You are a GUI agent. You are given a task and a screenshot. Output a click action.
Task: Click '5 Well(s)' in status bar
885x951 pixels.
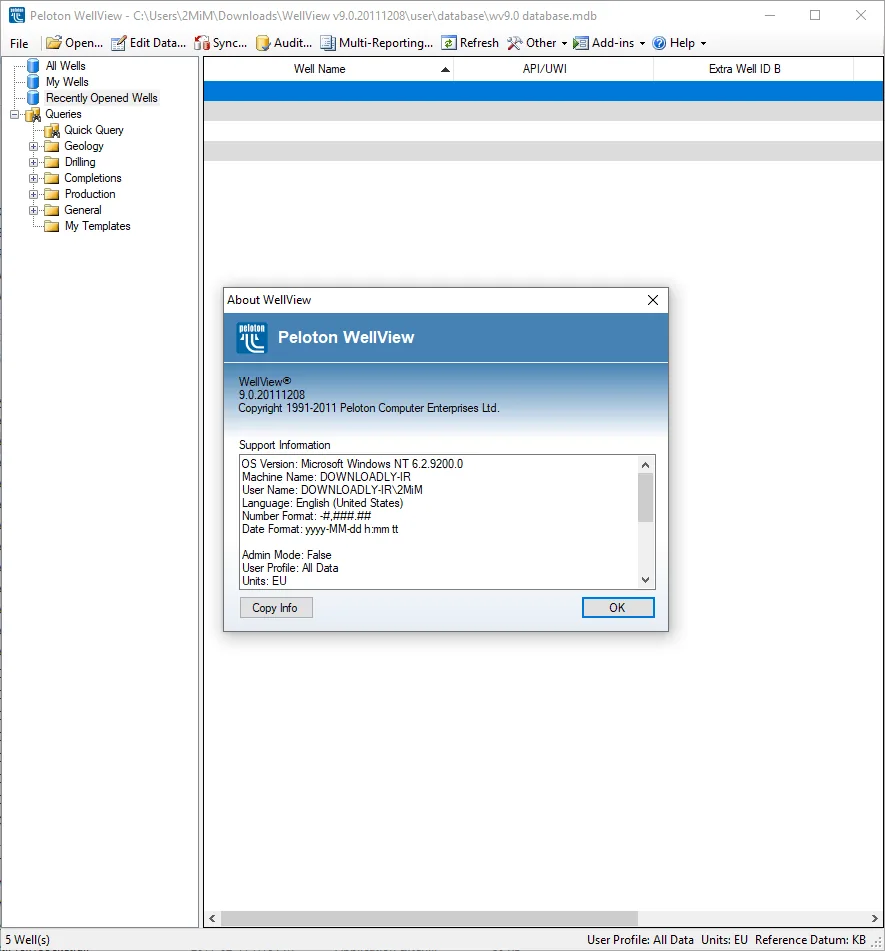(28, 939)
